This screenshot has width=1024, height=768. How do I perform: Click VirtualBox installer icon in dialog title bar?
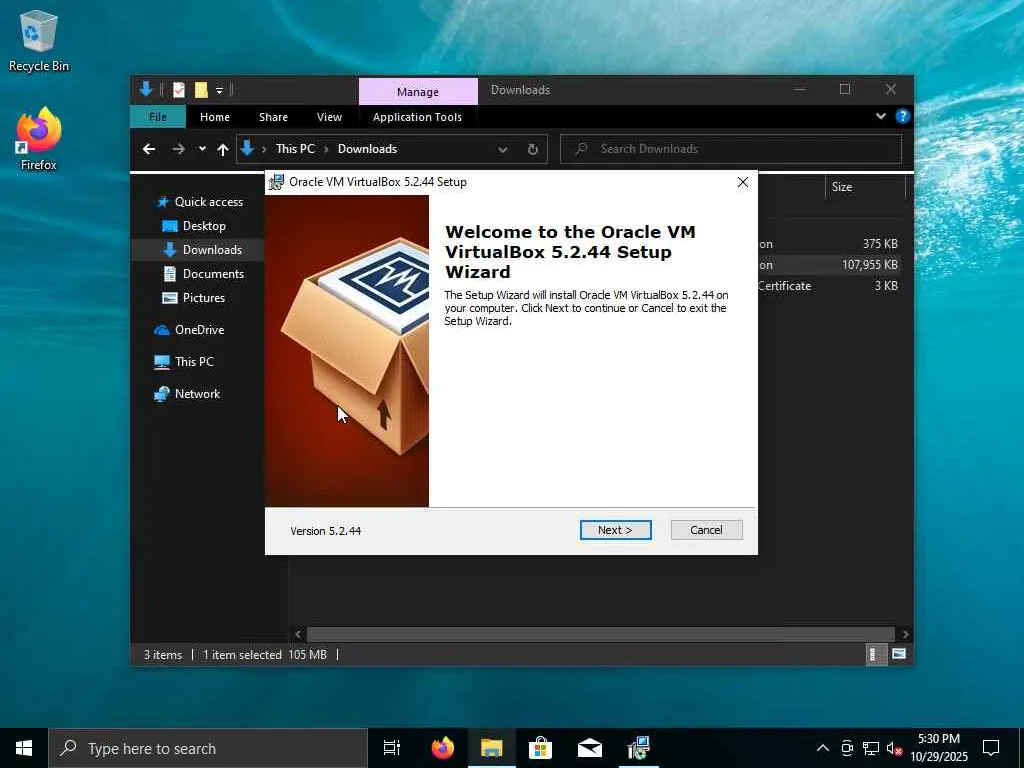point(276,182)
